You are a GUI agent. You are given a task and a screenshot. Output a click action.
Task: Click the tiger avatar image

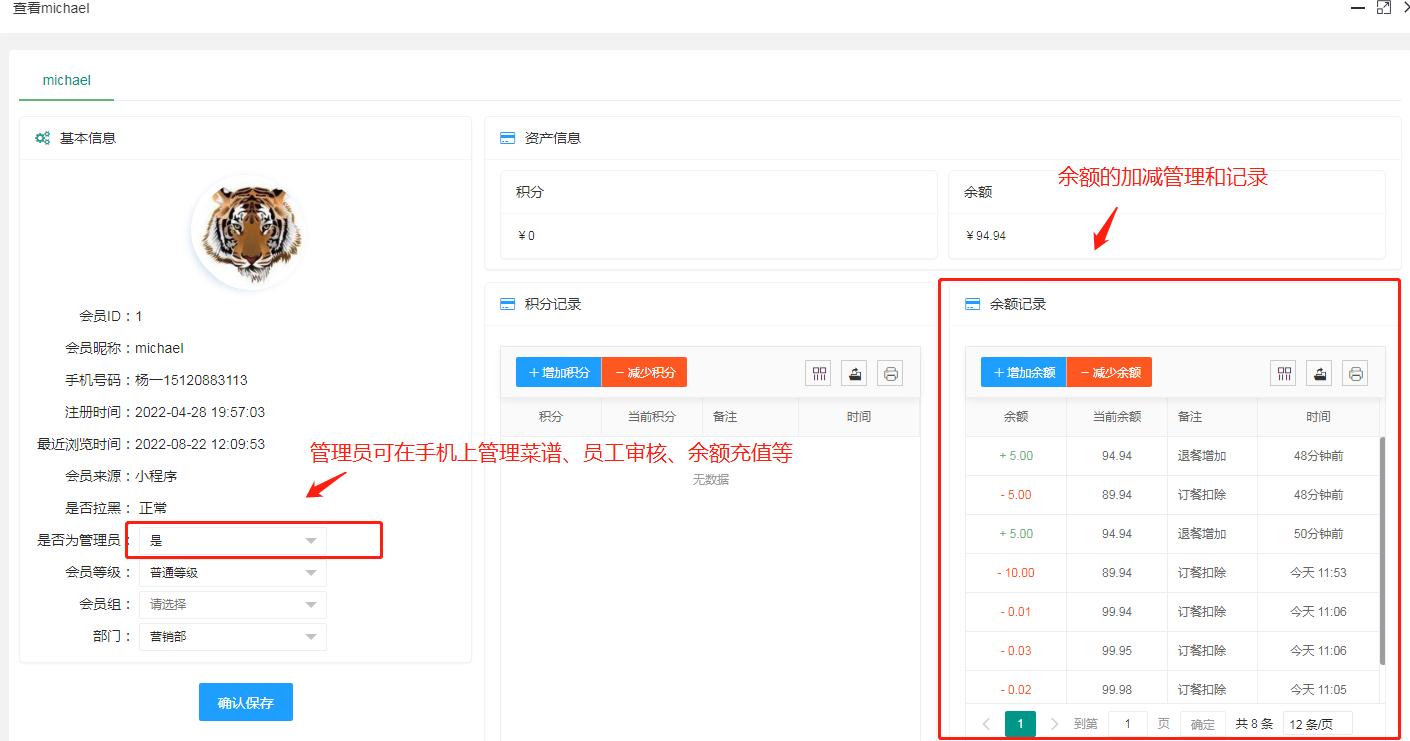tap(246, 232)
